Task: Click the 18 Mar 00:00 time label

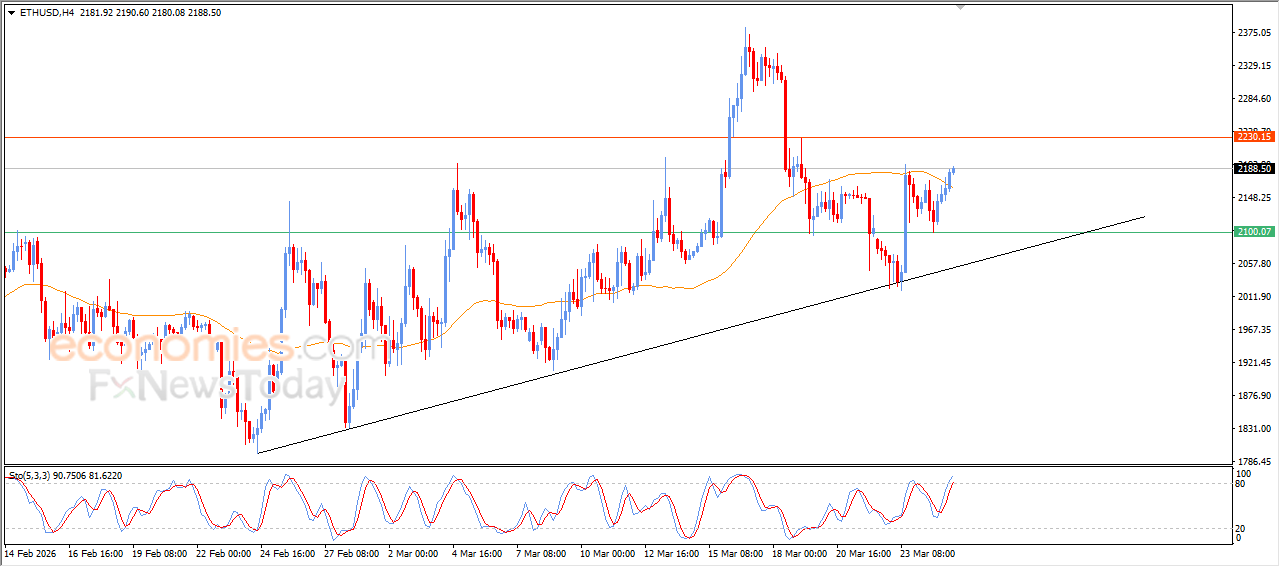Action: tap(800, 552)
